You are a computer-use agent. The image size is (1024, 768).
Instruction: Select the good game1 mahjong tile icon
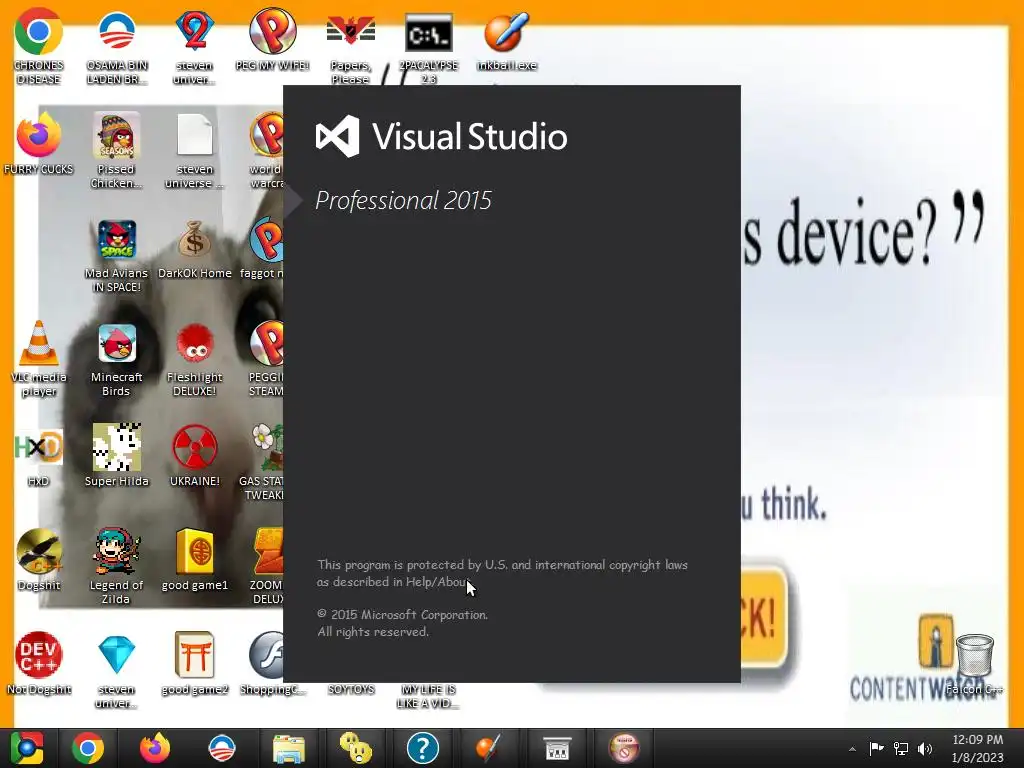pyautogui.click(x=195, y=559)
